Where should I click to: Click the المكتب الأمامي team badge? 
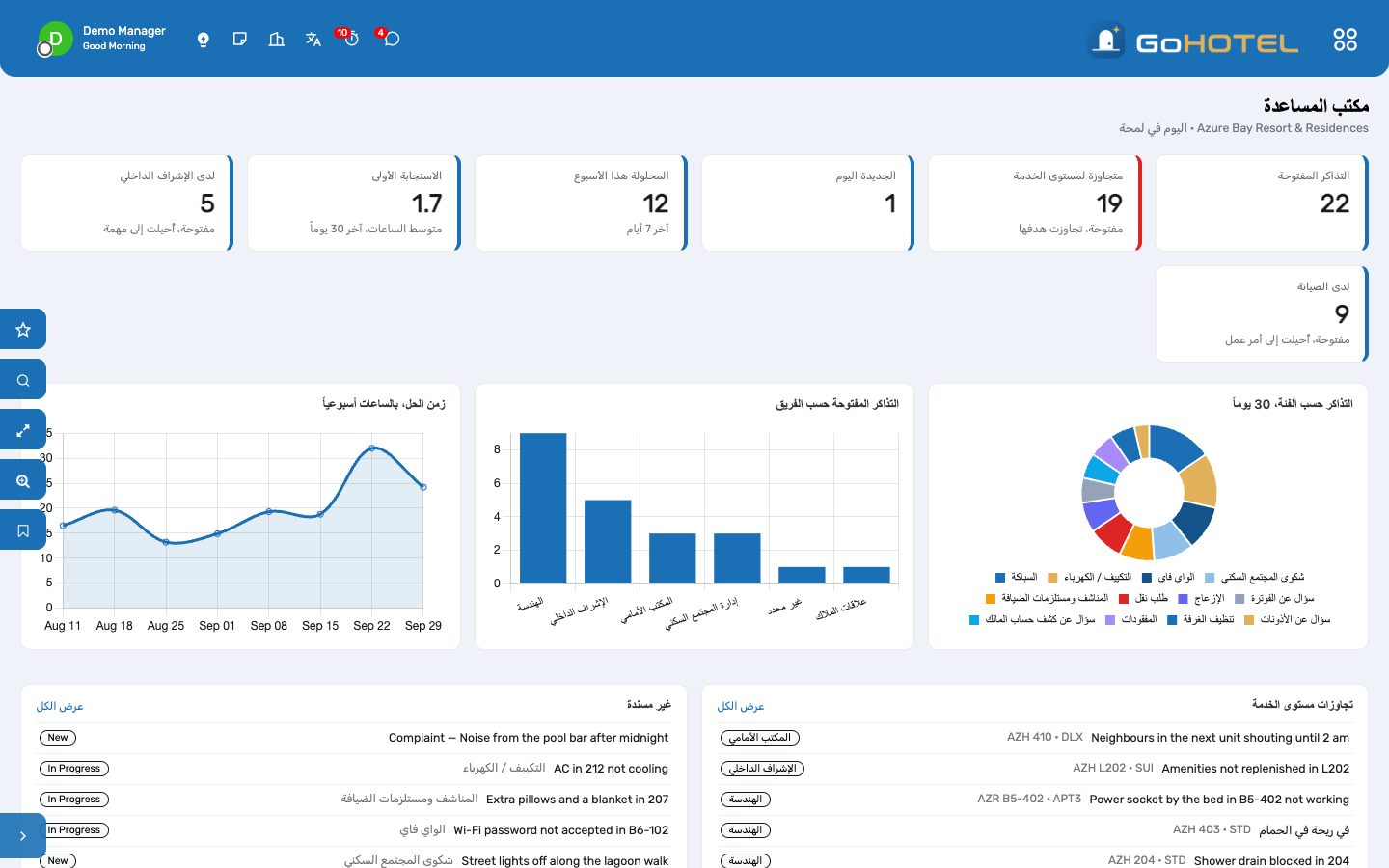[760, 738]
